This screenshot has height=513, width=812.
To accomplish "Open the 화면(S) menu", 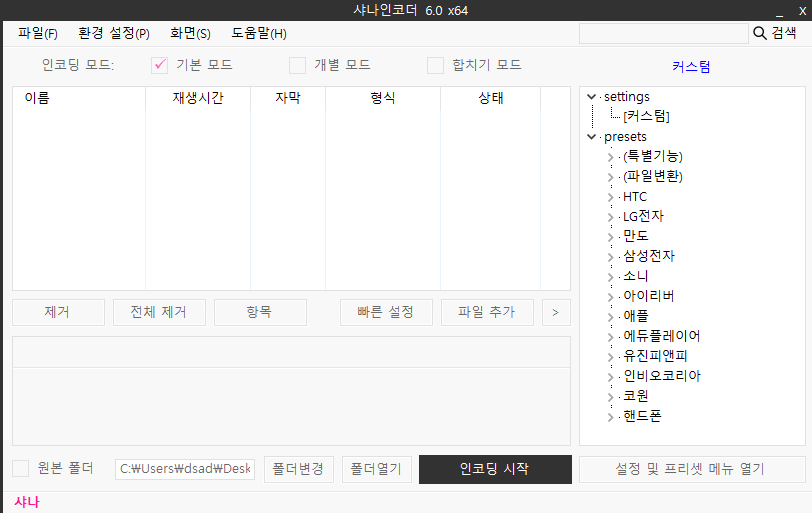I will [x=190, y=33].
